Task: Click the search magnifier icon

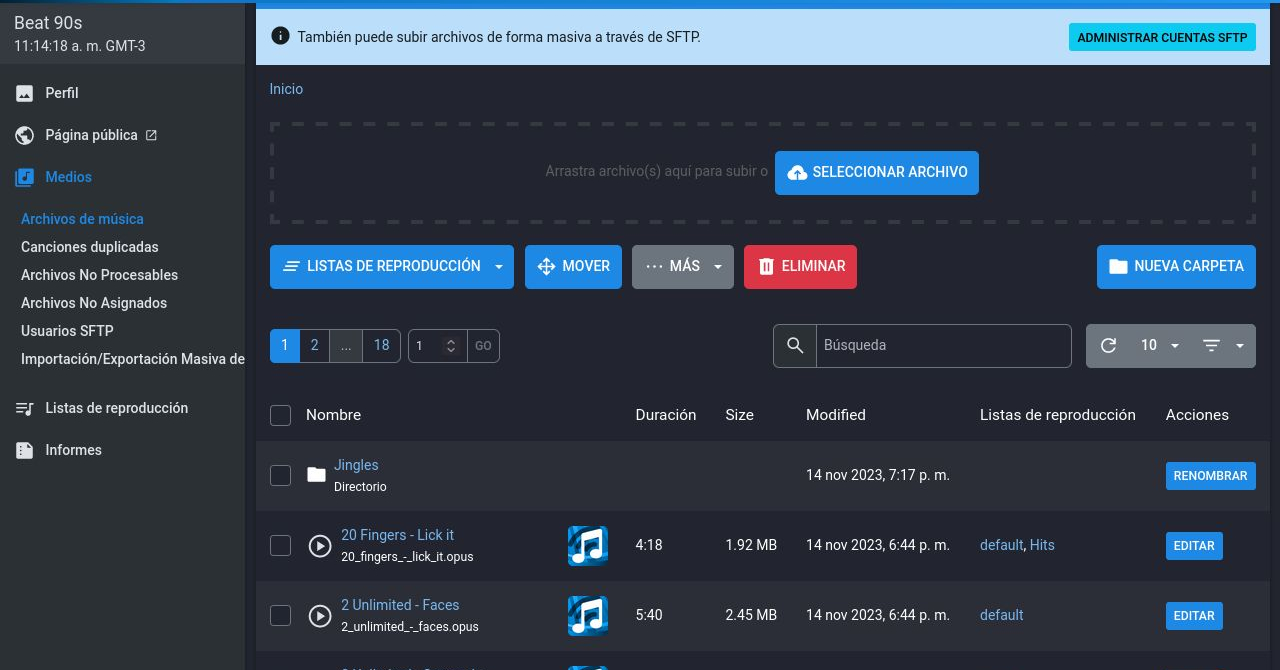Action: 795,346
